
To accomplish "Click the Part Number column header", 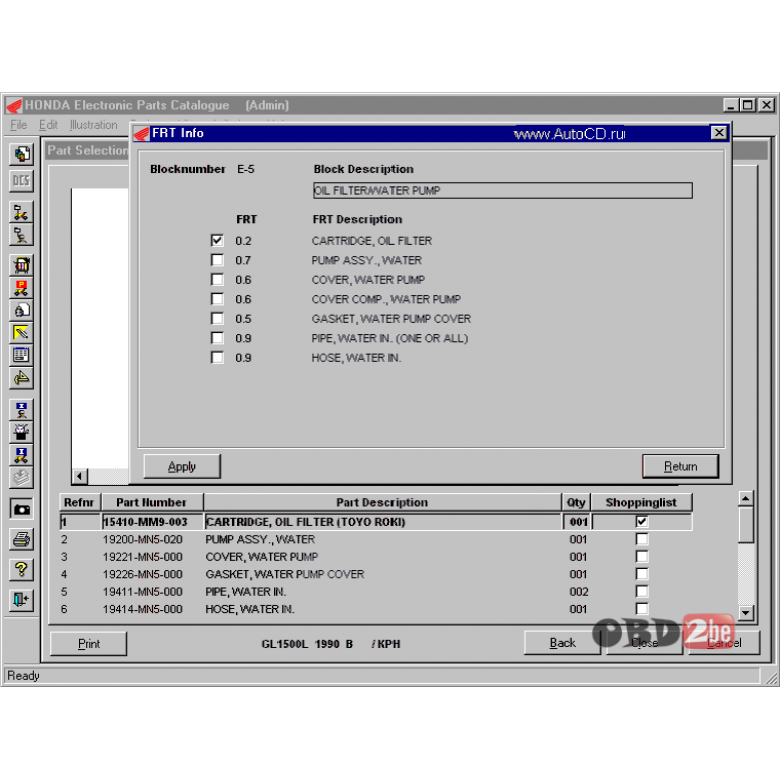I will click(x=152, y=502).
